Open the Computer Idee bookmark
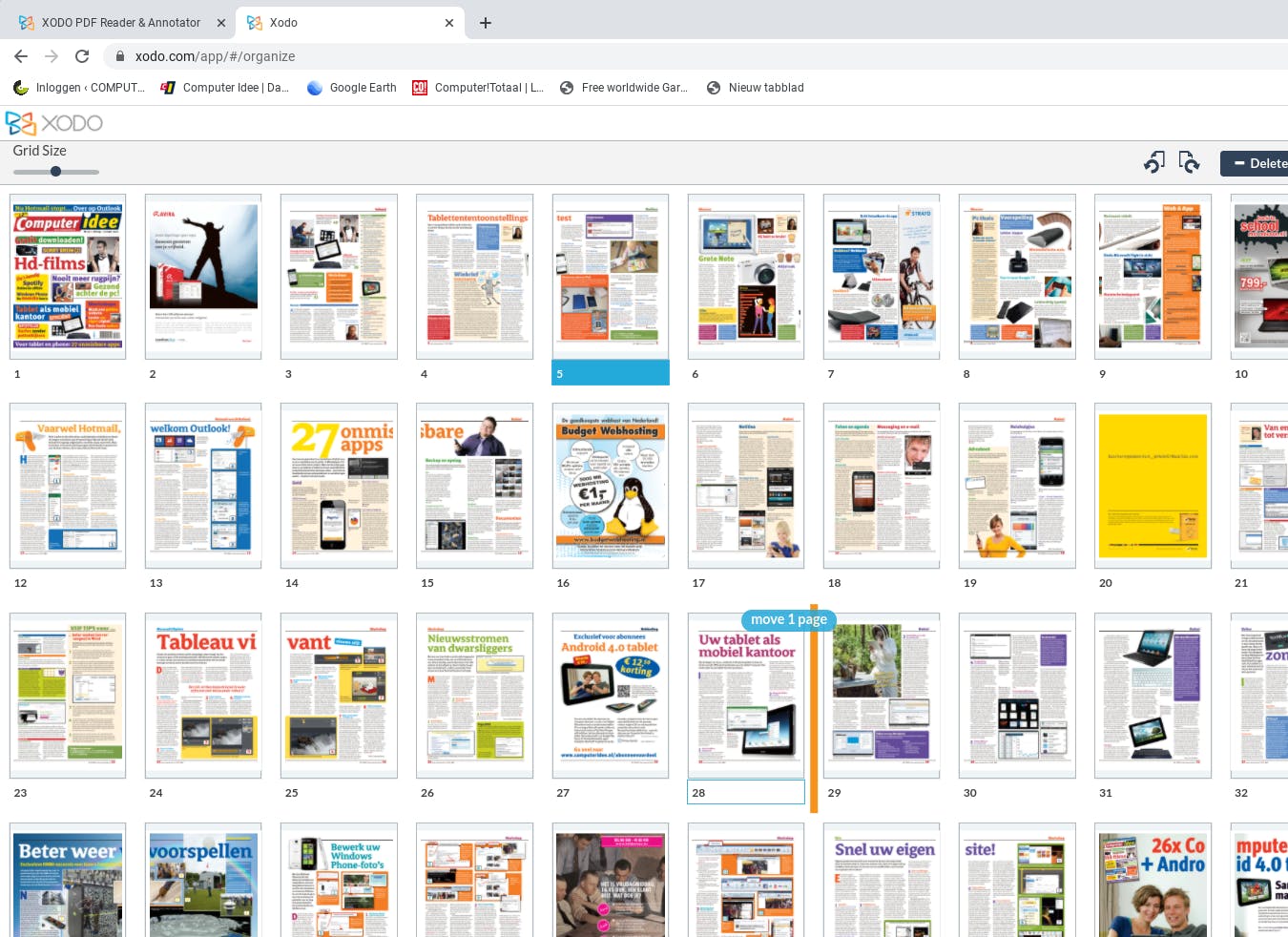 225,88
